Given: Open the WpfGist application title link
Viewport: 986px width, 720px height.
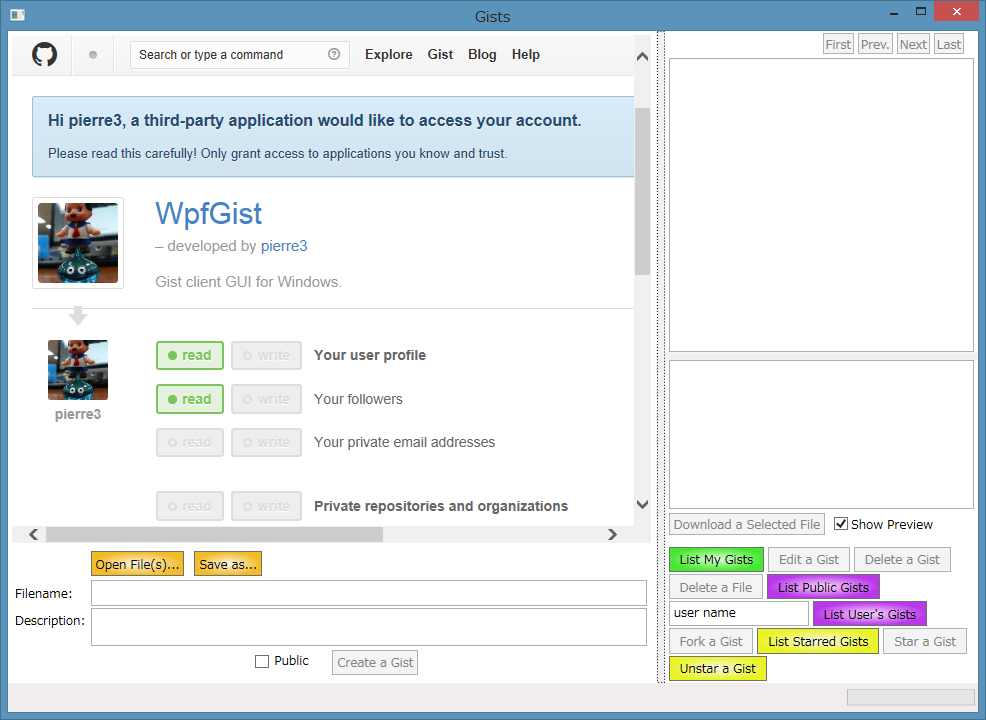Looking at the screenshot, I should [x=209, y=213].
